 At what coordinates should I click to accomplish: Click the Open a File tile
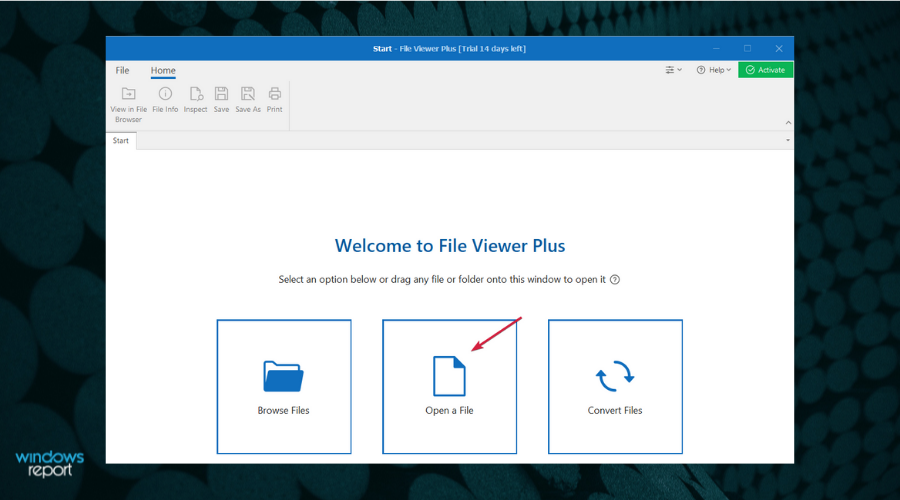pyautogui.click(x=449, y=386)
